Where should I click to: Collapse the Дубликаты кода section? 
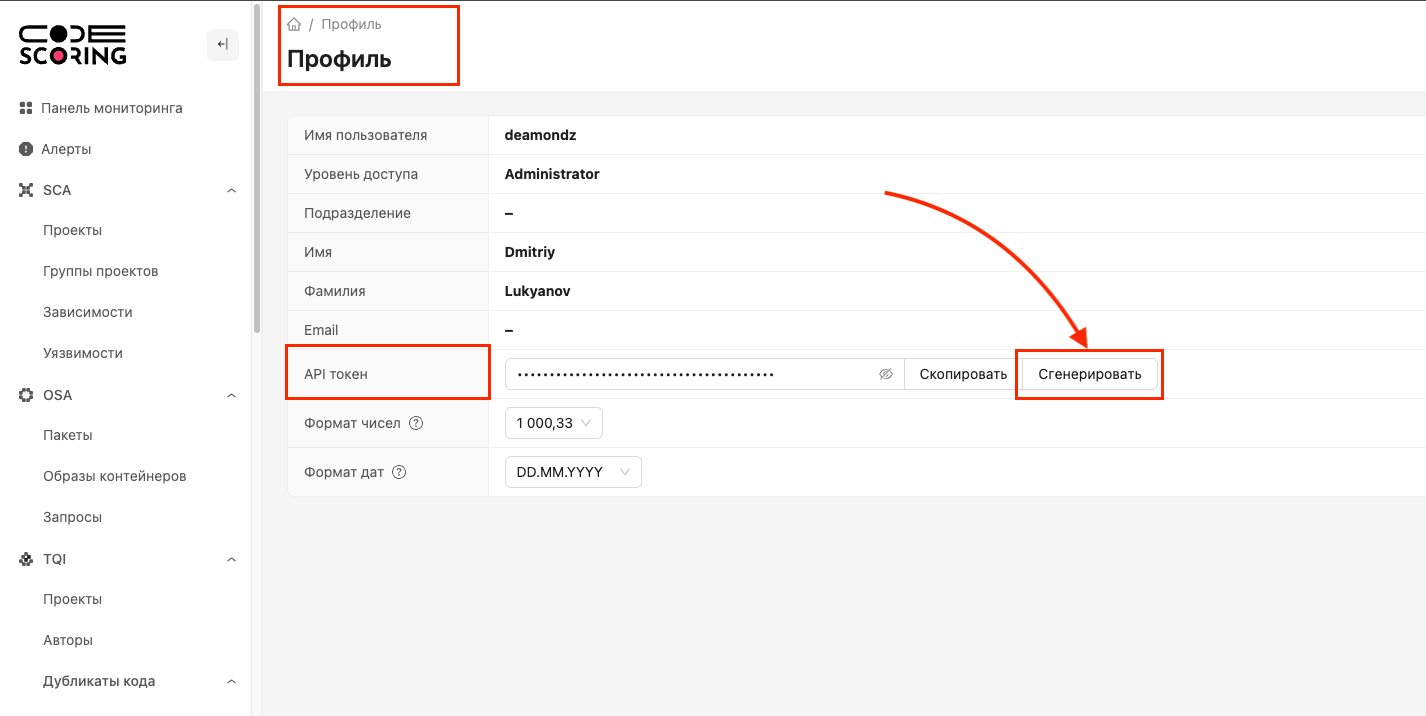click(x=231, y=680)
